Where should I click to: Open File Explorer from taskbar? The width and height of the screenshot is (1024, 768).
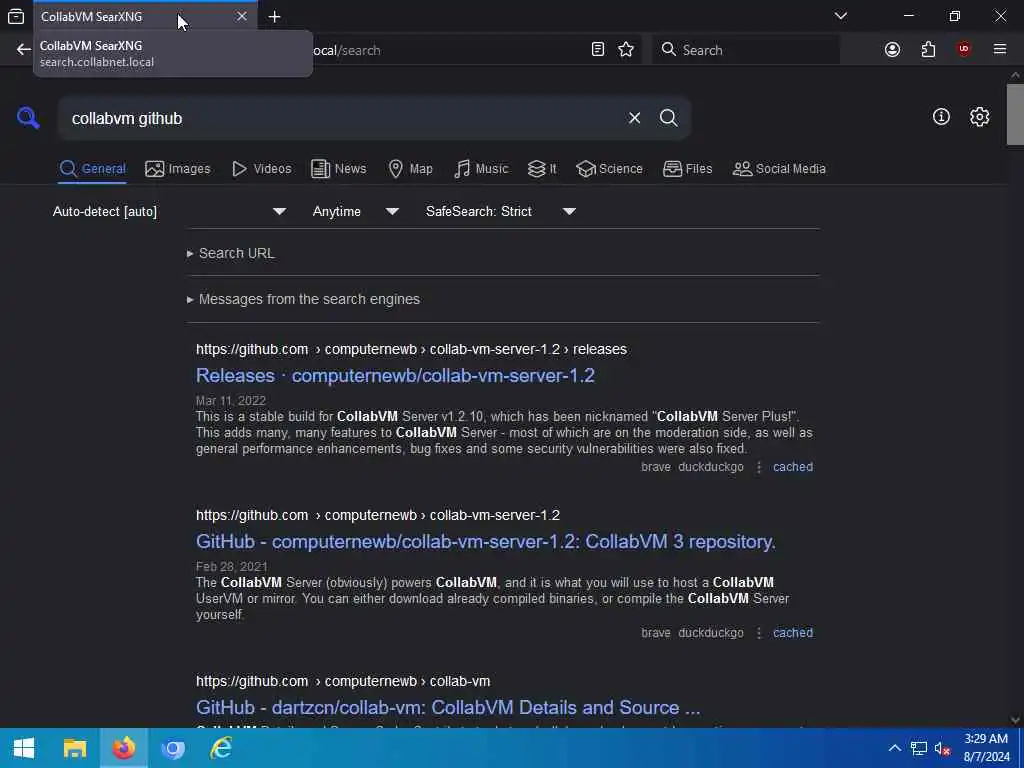pos(74,748)
